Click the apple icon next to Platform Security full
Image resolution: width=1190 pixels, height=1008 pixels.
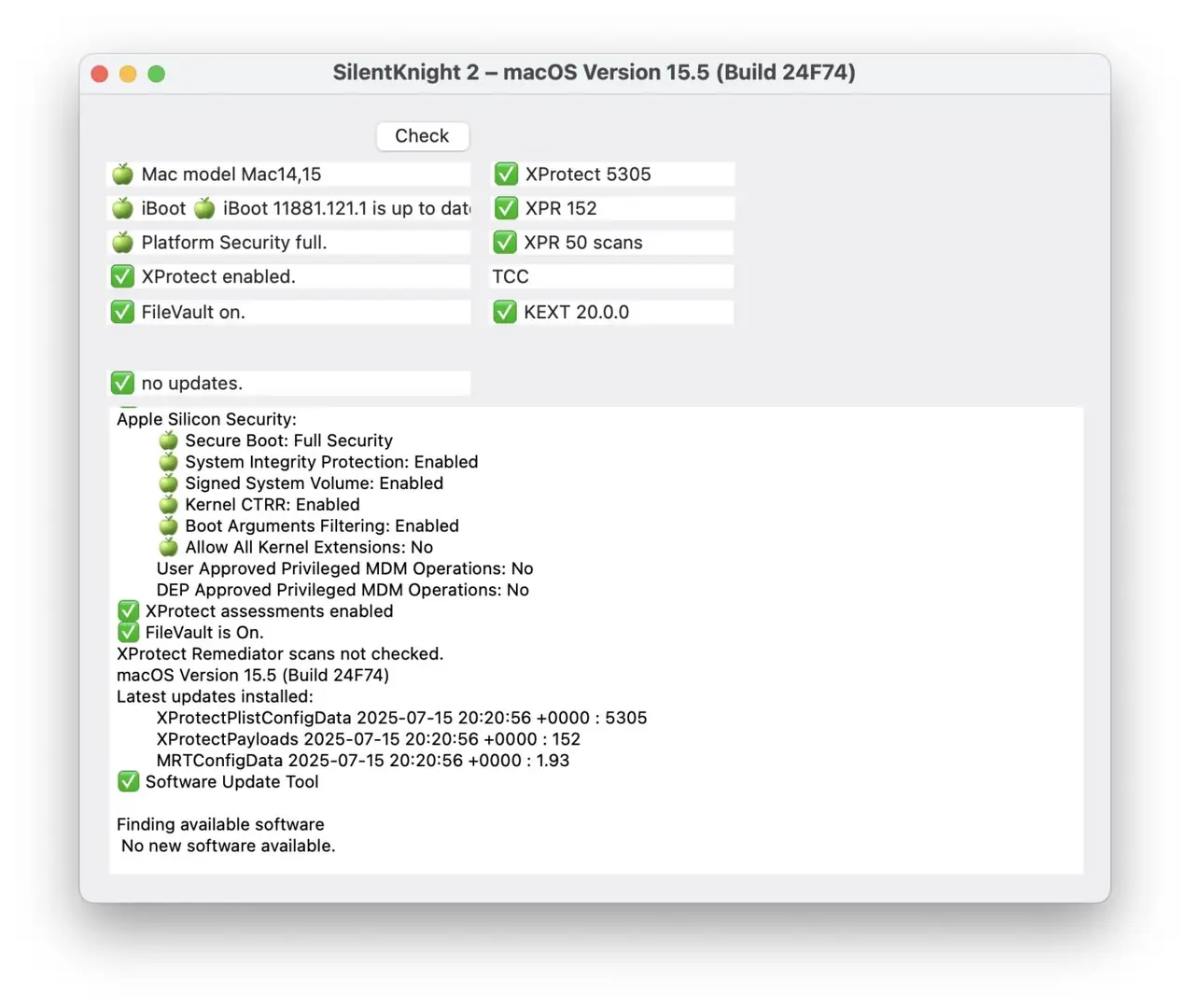[122, 243]
